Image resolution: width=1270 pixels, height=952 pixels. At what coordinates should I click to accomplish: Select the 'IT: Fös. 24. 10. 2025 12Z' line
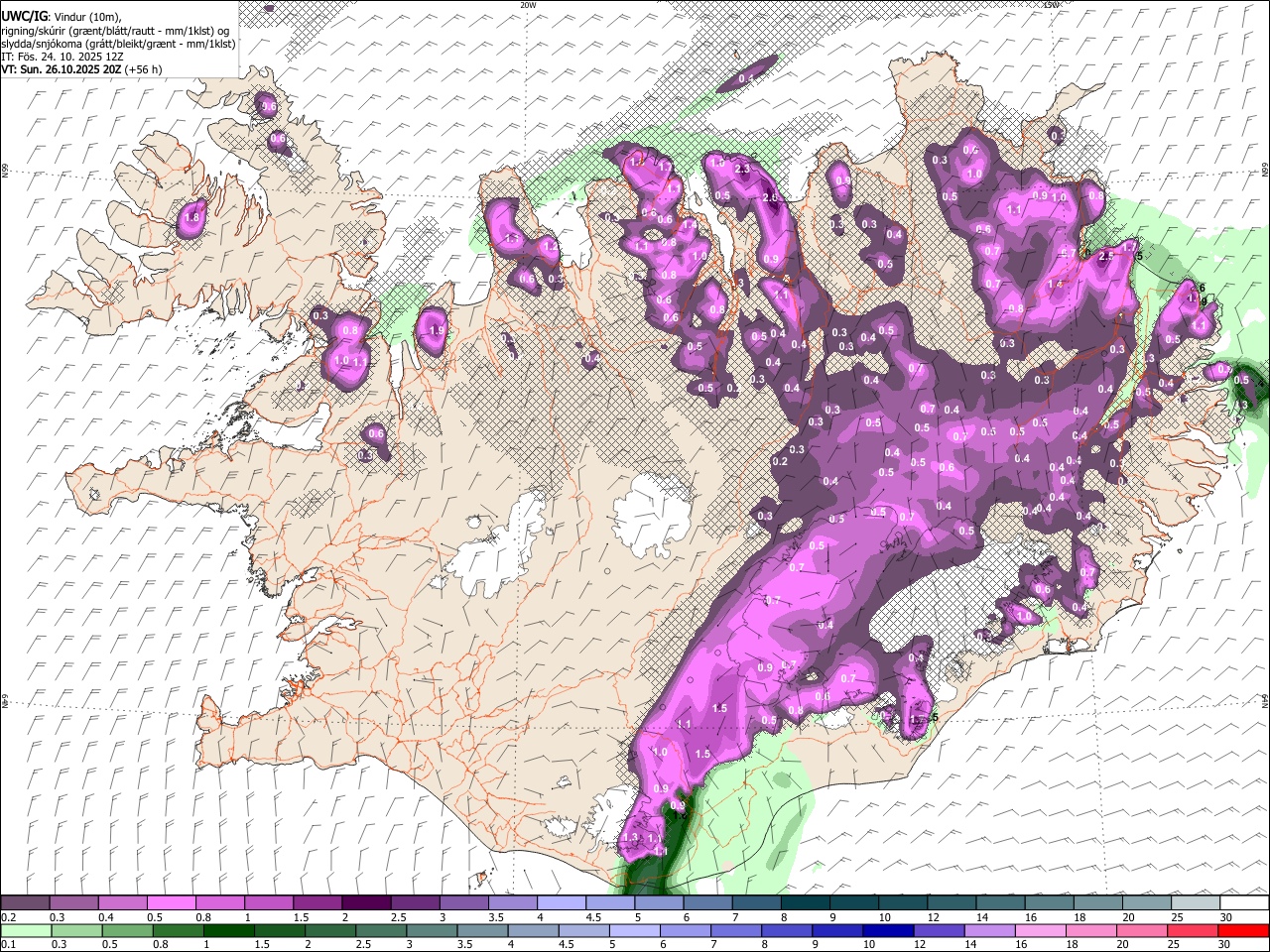63,57
